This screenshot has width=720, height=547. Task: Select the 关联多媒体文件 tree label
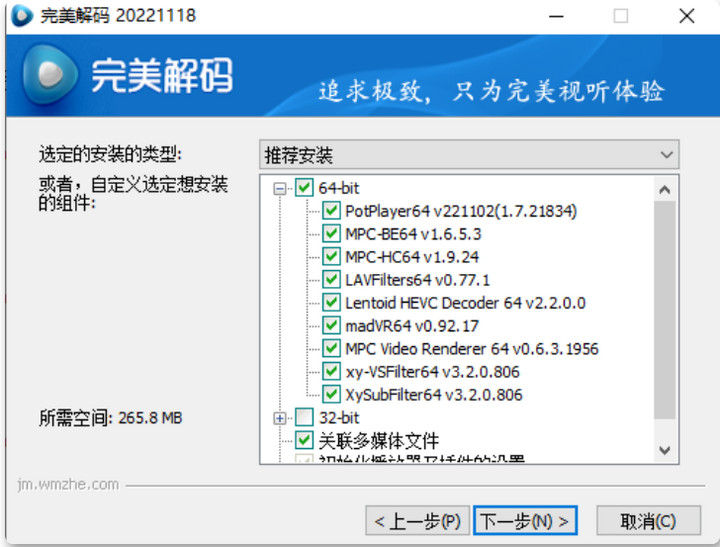379,441
